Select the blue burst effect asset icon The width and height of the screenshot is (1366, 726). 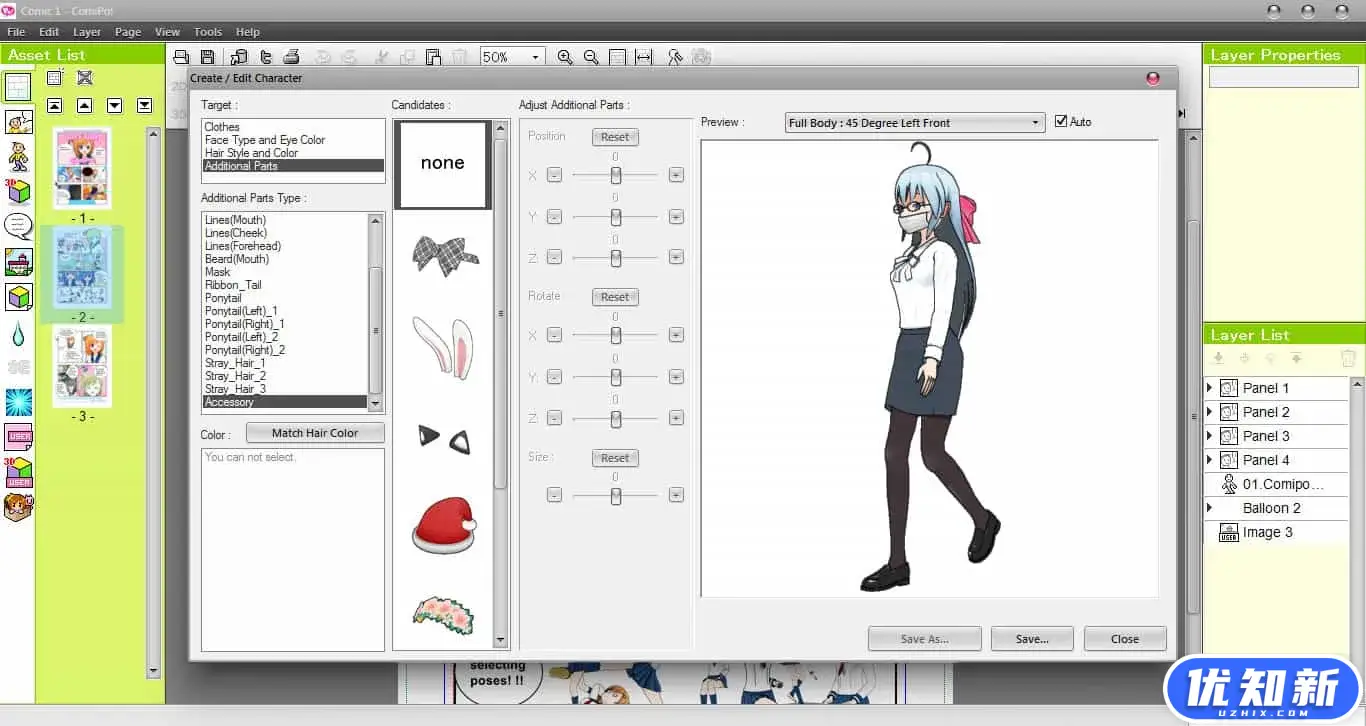18,402
